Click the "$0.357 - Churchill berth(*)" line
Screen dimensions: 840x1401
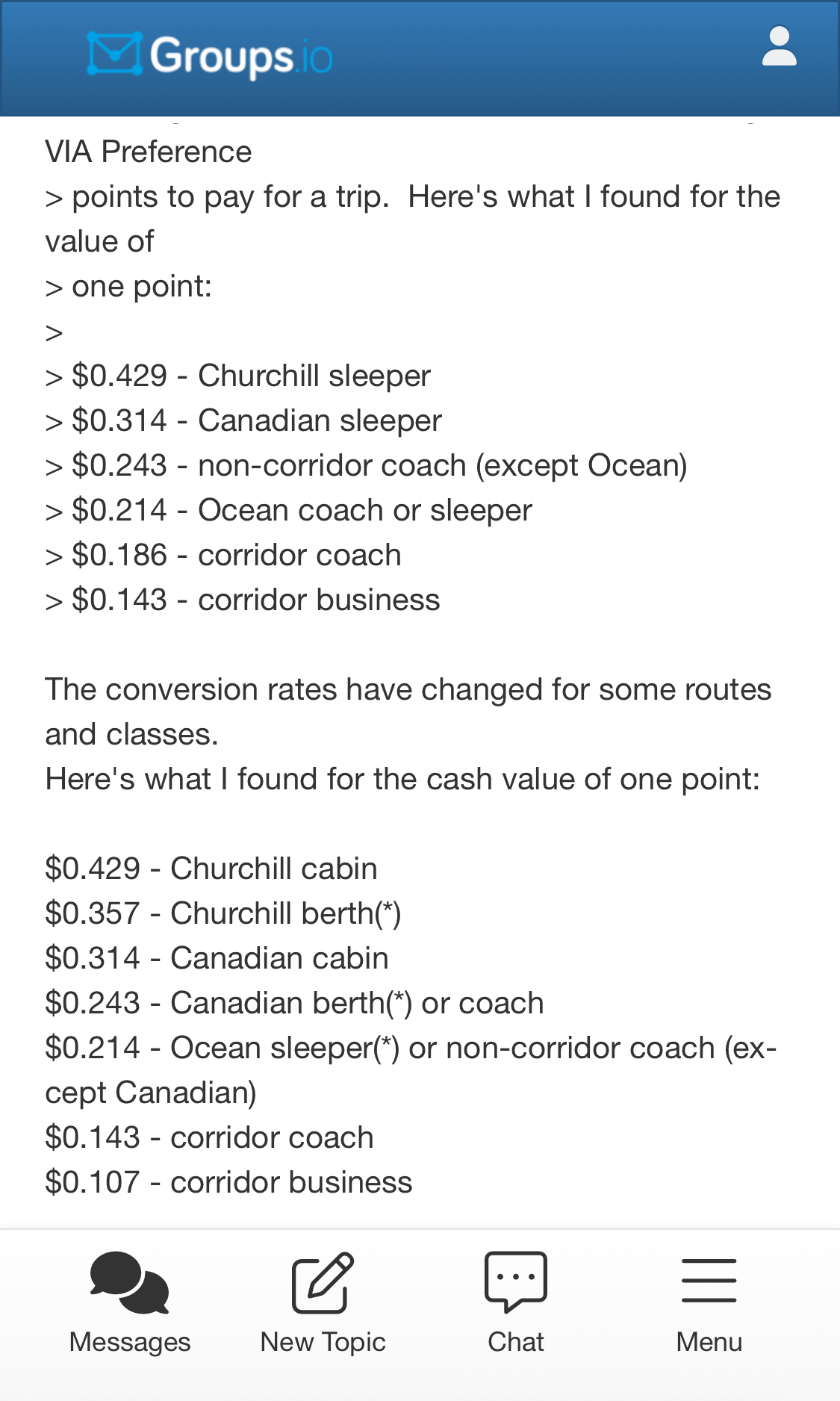pos(223,913)
